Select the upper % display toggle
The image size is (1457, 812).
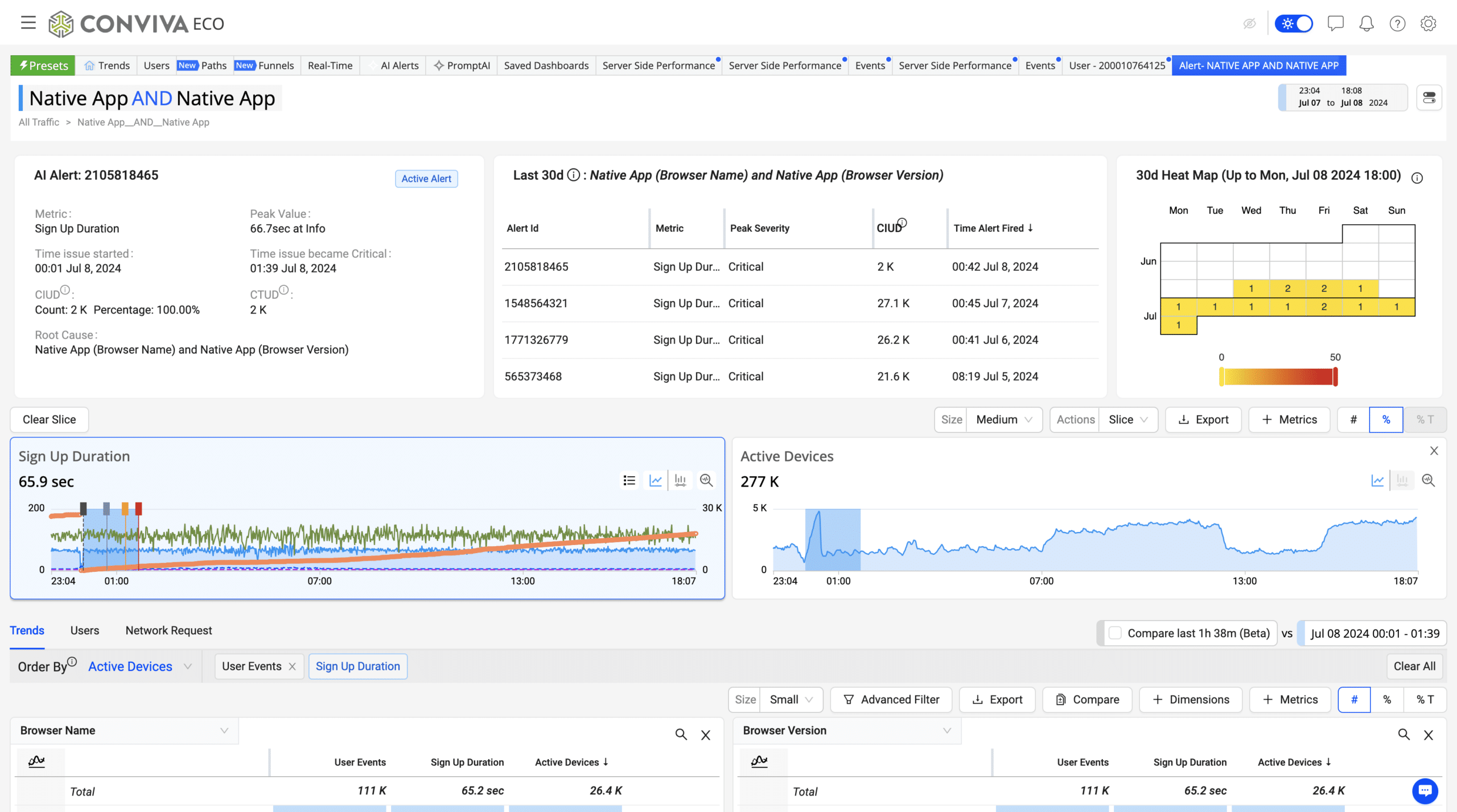click(x=1386, y=419)
